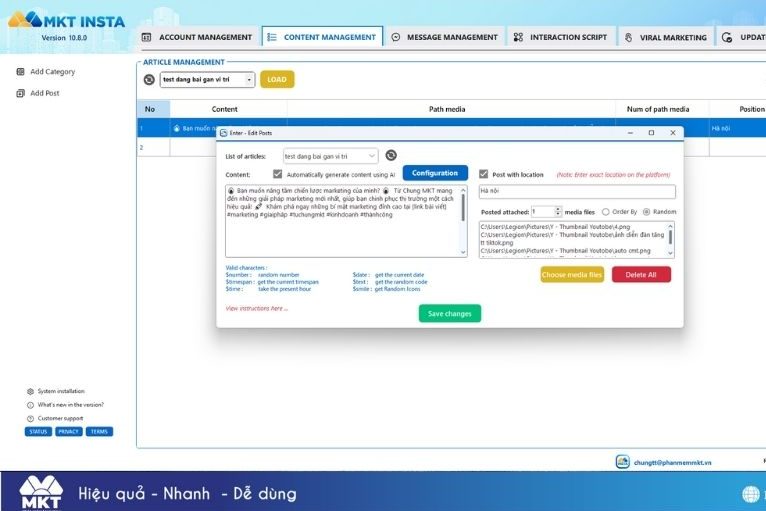
Task: Click the Posted attached number stepper arrows
Action: (558, 212)
